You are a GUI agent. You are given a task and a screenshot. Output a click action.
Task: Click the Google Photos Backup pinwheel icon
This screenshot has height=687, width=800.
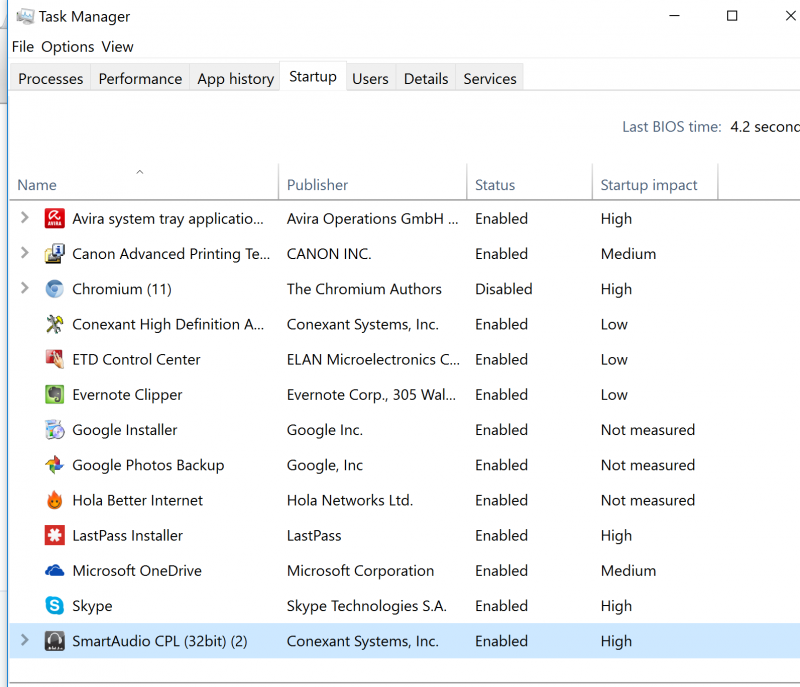55,465
